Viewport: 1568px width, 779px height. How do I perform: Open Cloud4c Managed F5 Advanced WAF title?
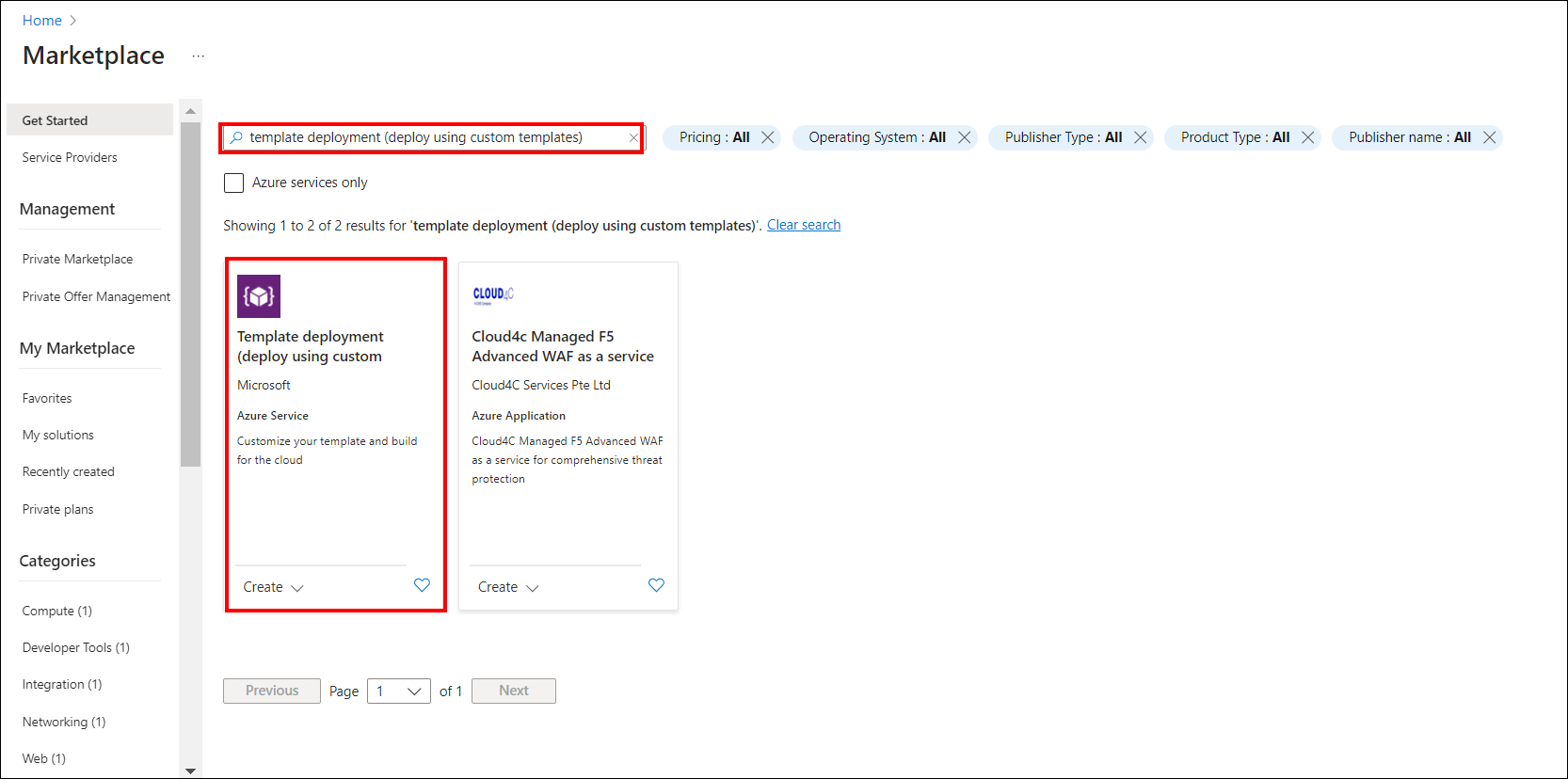pyautogui.click(x=563, y=346)
